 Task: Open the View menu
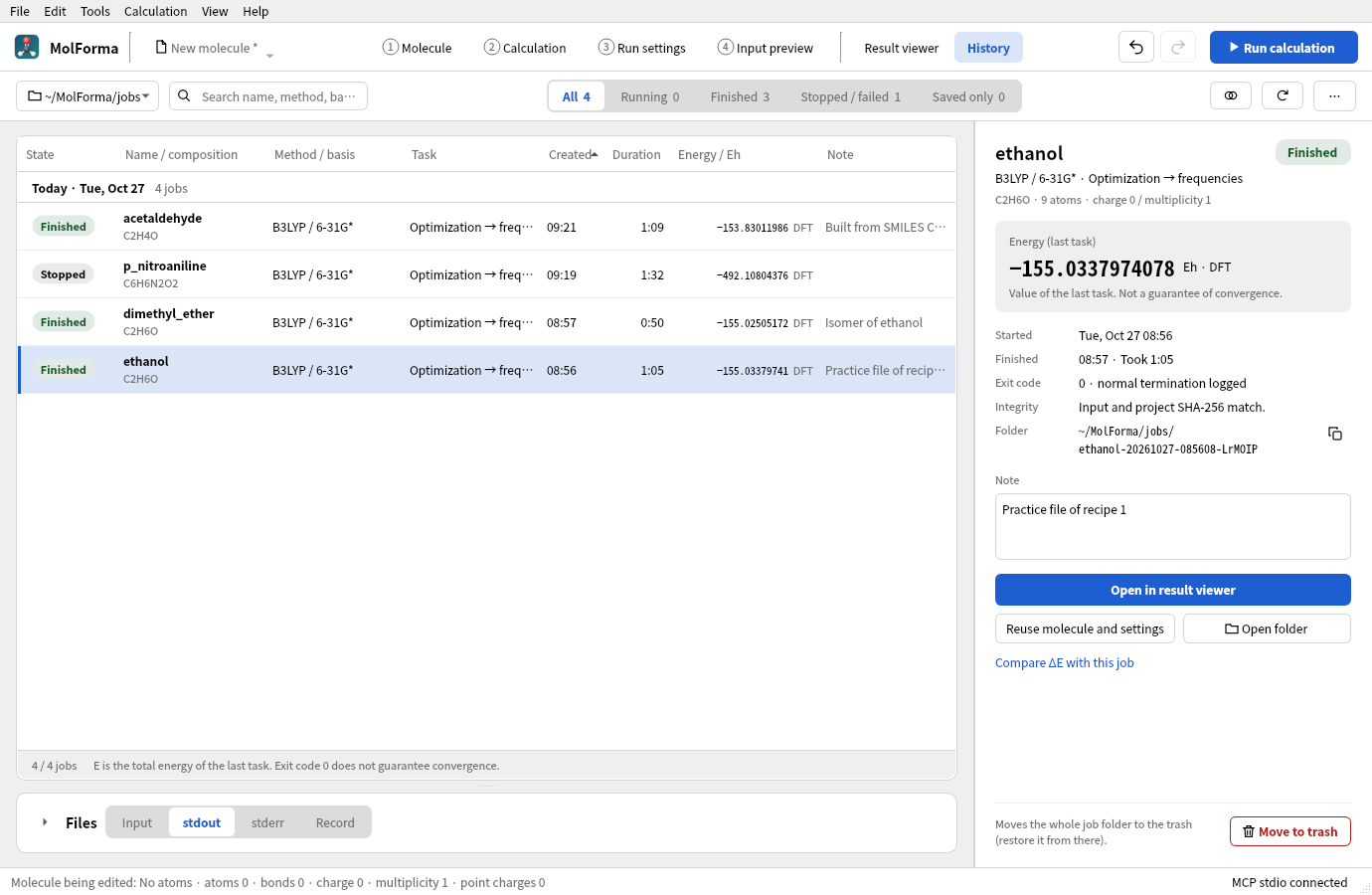pos(215,11)
